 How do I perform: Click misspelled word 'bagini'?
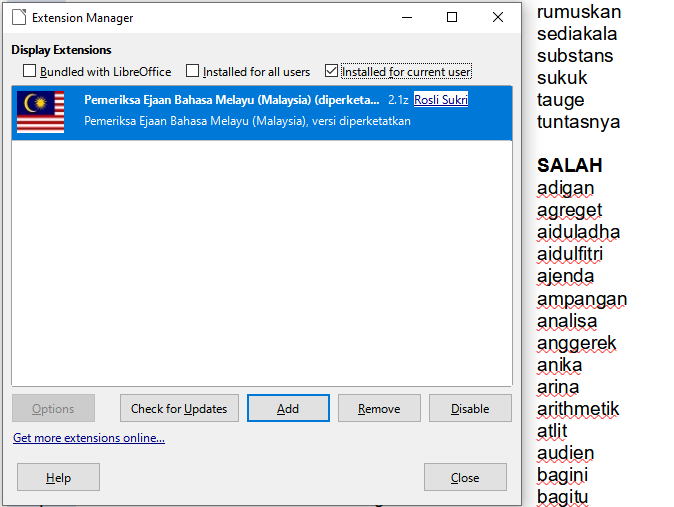click(562, 476)
